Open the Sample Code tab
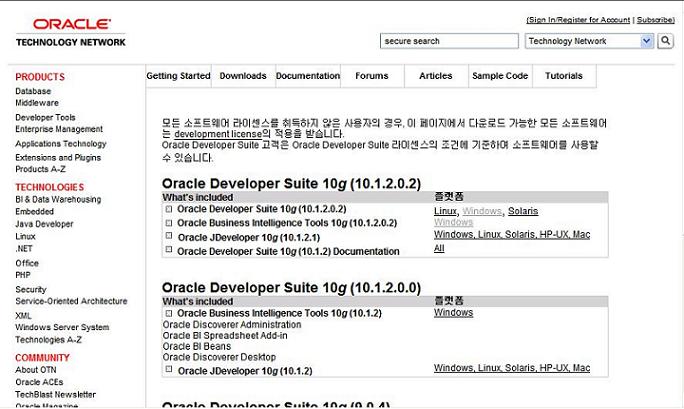The image size is (684, 409). 500,76
